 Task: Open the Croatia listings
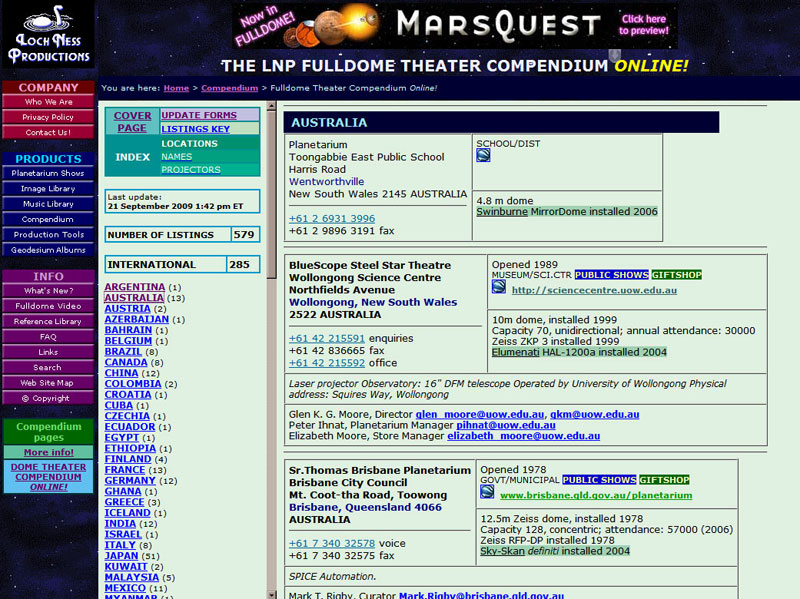coord(128,394)
